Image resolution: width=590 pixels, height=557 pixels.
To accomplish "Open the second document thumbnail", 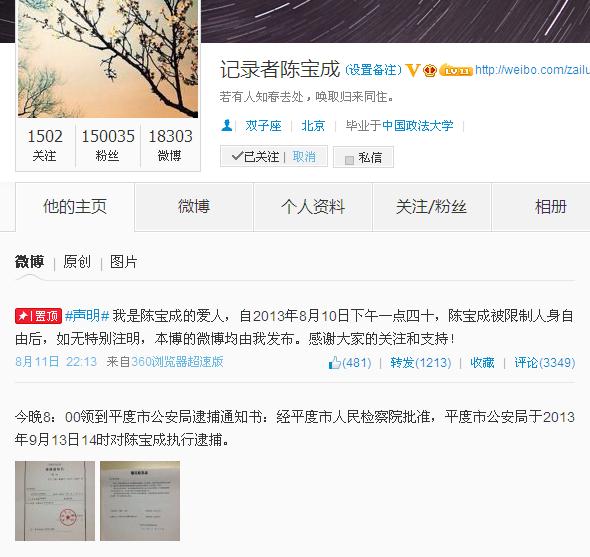I will (140, 501).
